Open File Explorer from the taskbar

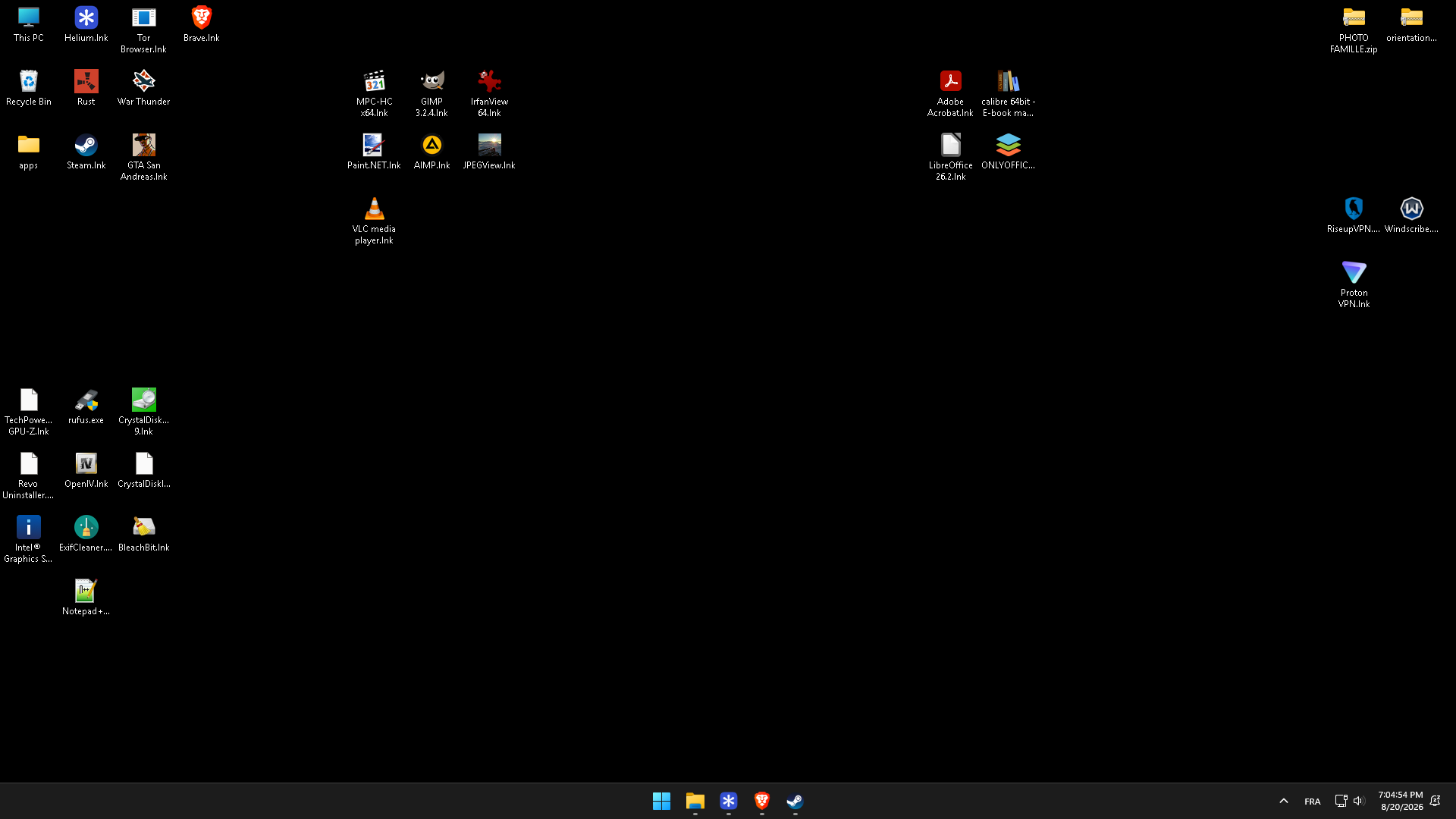695,801
